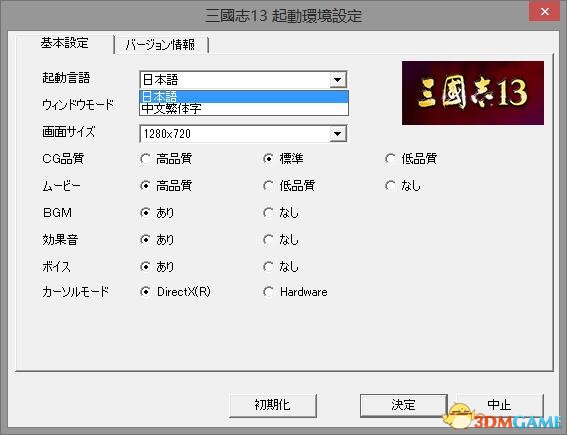The image size is (567, 435).
Task: Cancel with the 中止 button
Action: [x=499, y=405]
